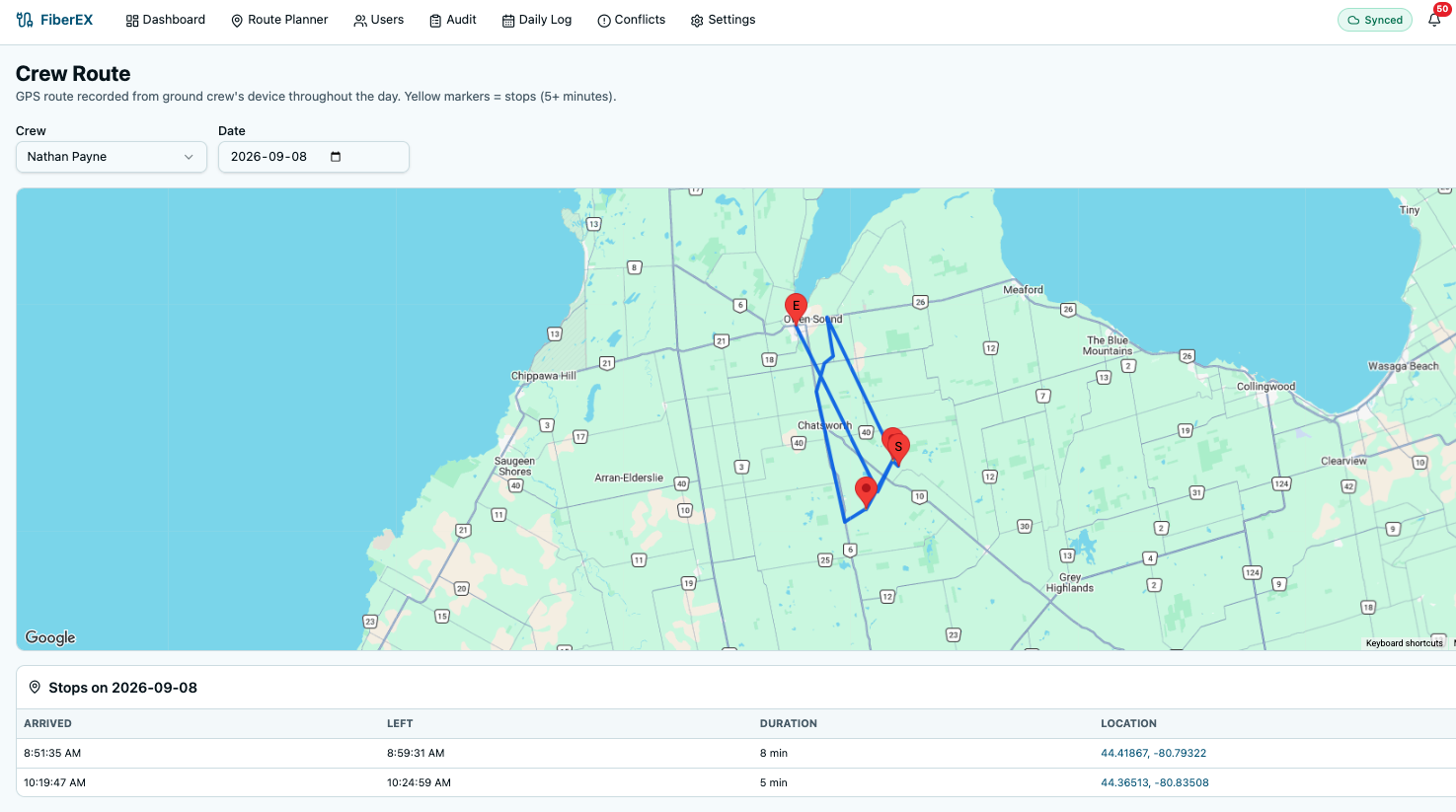This screenshot has height=812, width=1456.
Task: Click the Wasaga Beach map label
Action: click(1403, 366)
